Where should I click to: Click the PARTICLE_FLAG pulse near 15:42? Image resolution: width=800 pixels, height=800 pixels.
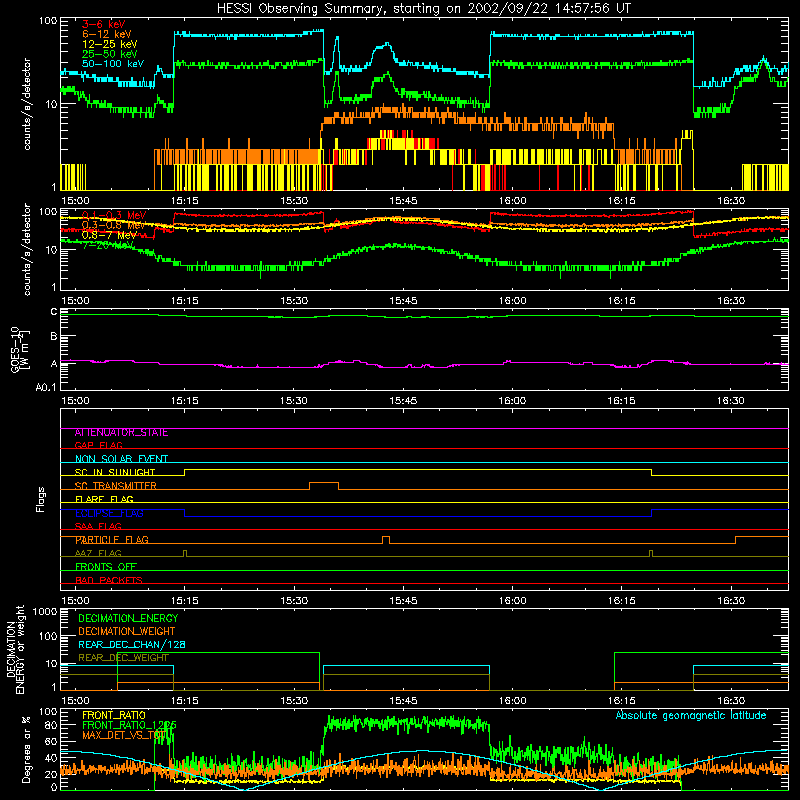point(386,540)
